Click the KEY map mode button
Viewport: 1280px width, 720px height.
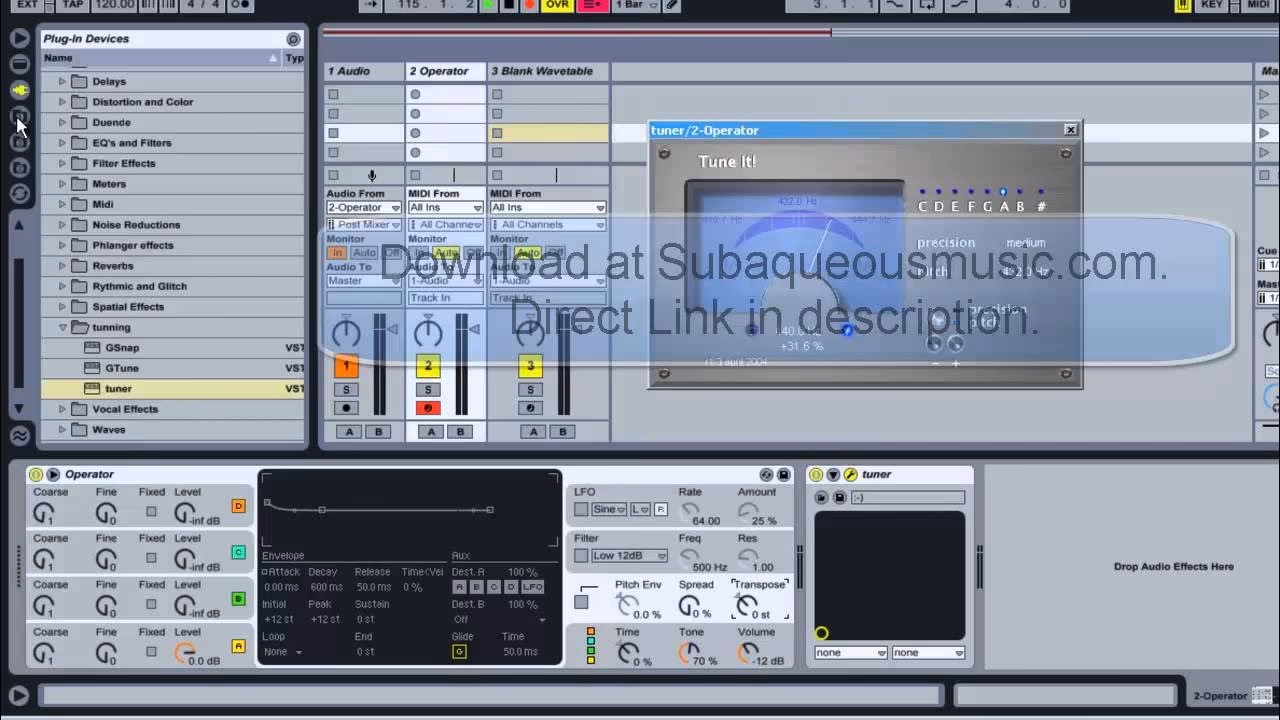pyautogui.click(x=1211, y=5)
